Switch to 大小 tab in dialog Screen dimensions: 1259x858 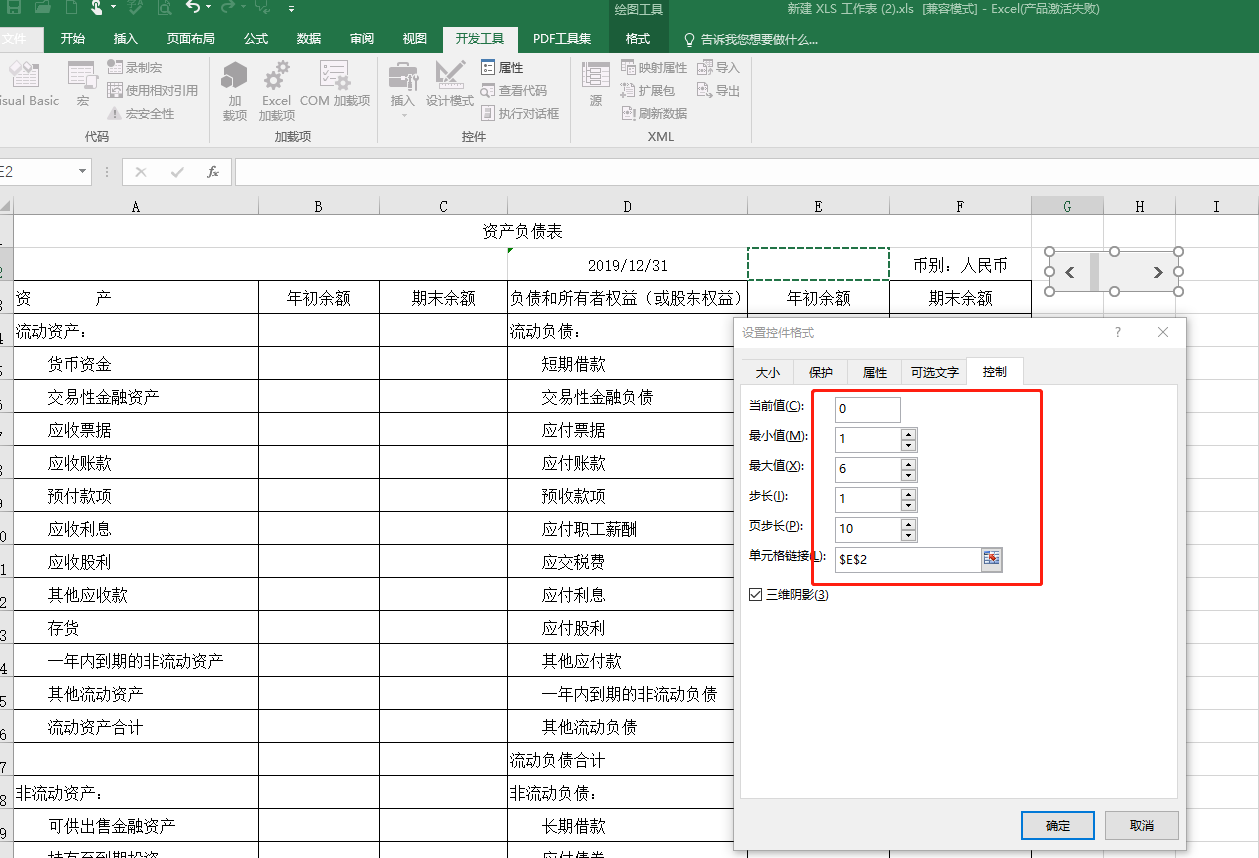[767, 372]
